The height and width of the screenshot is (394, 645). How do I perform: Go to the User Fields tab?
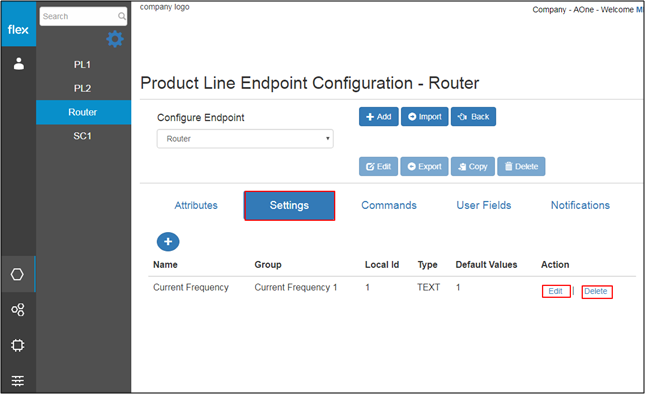point(484,205)
